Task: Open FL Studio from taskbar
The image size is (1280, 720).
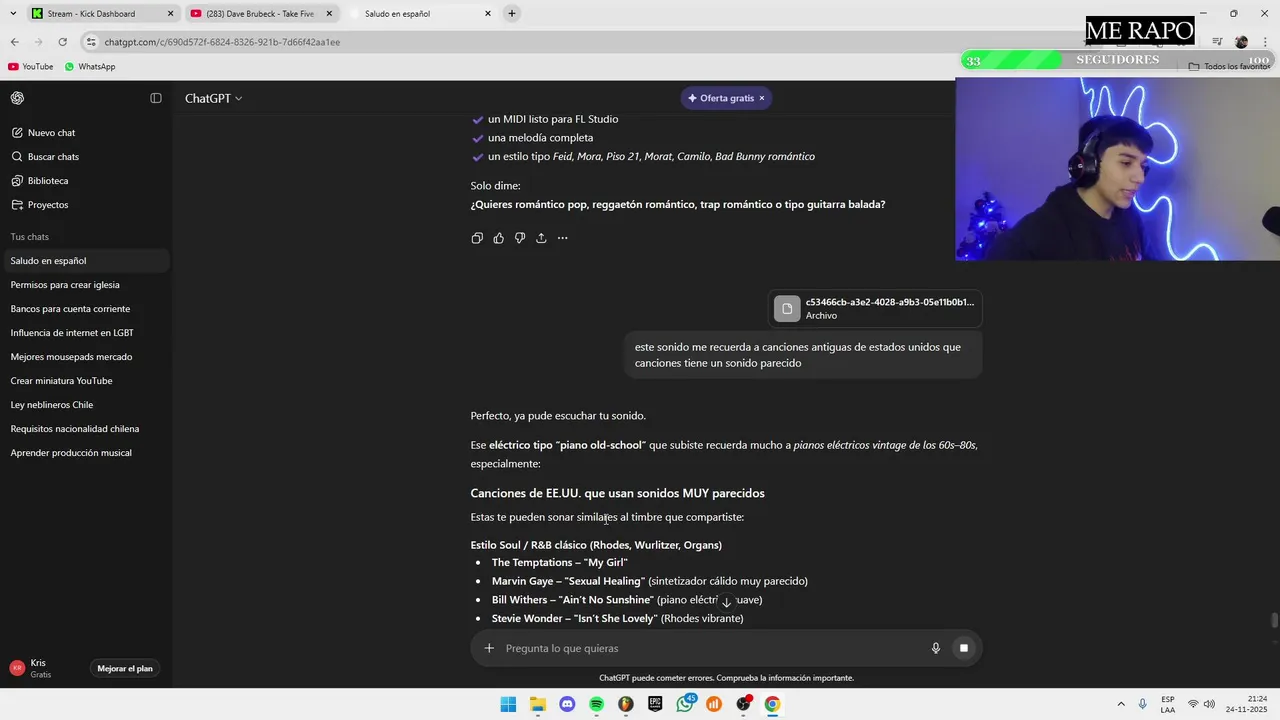Action: [x=626, y=704]
